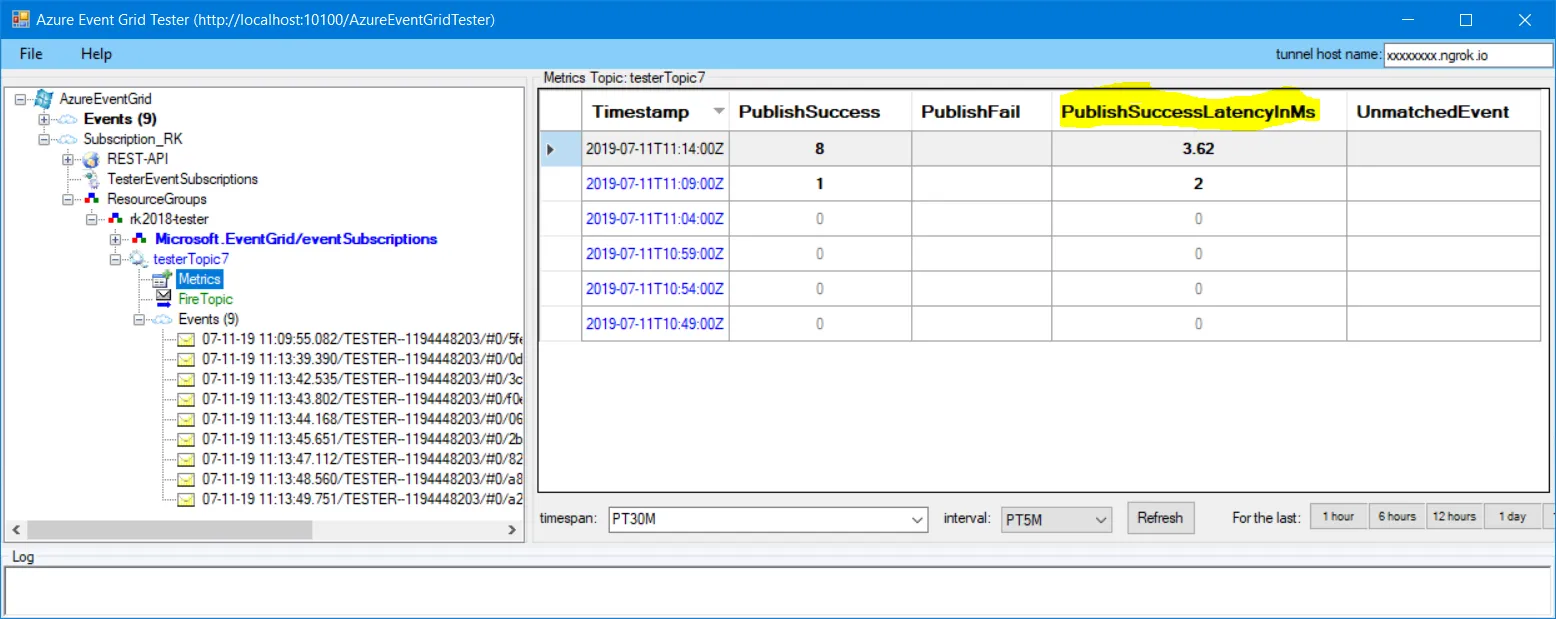The height and width of the screenshot is (619, 1556).
Task: Click envelope icon of event 11:13:42.535
Action: coord(187,379)
